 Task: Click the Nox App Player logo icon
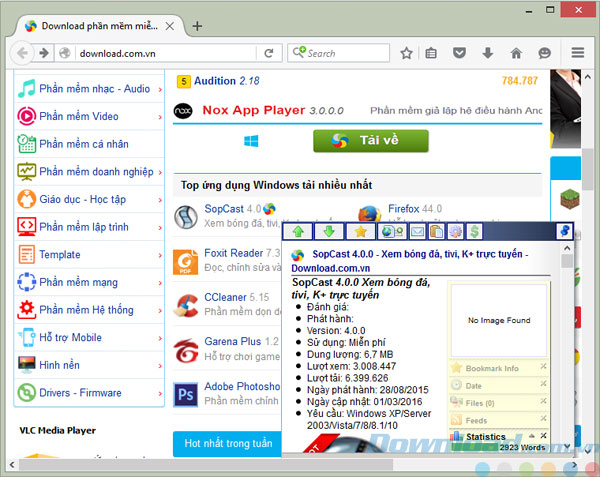pyautogui.click(x=183, y=111)
